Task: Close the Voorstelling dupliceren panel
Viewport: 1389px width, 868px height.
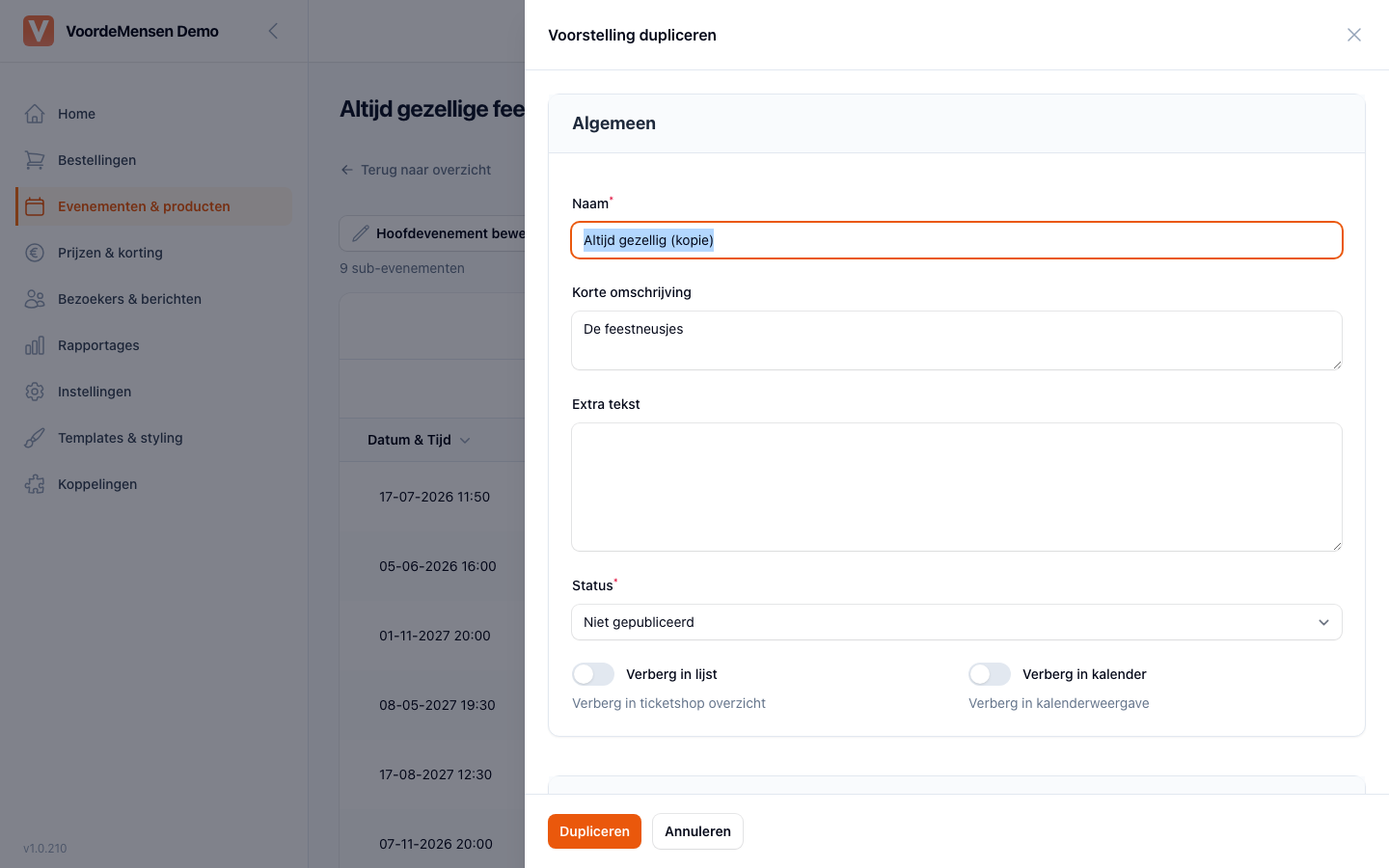Action: (1354, 35)
